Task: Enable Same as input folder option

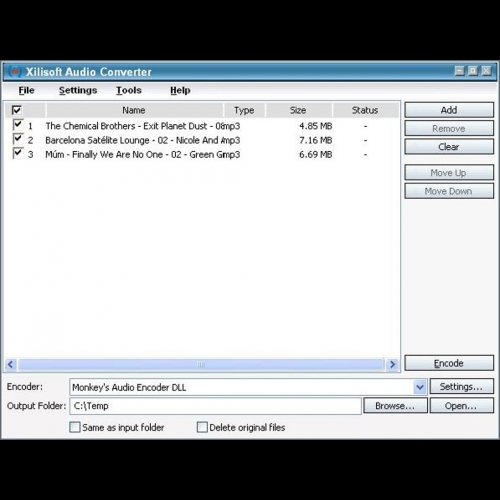Action: 75,427
